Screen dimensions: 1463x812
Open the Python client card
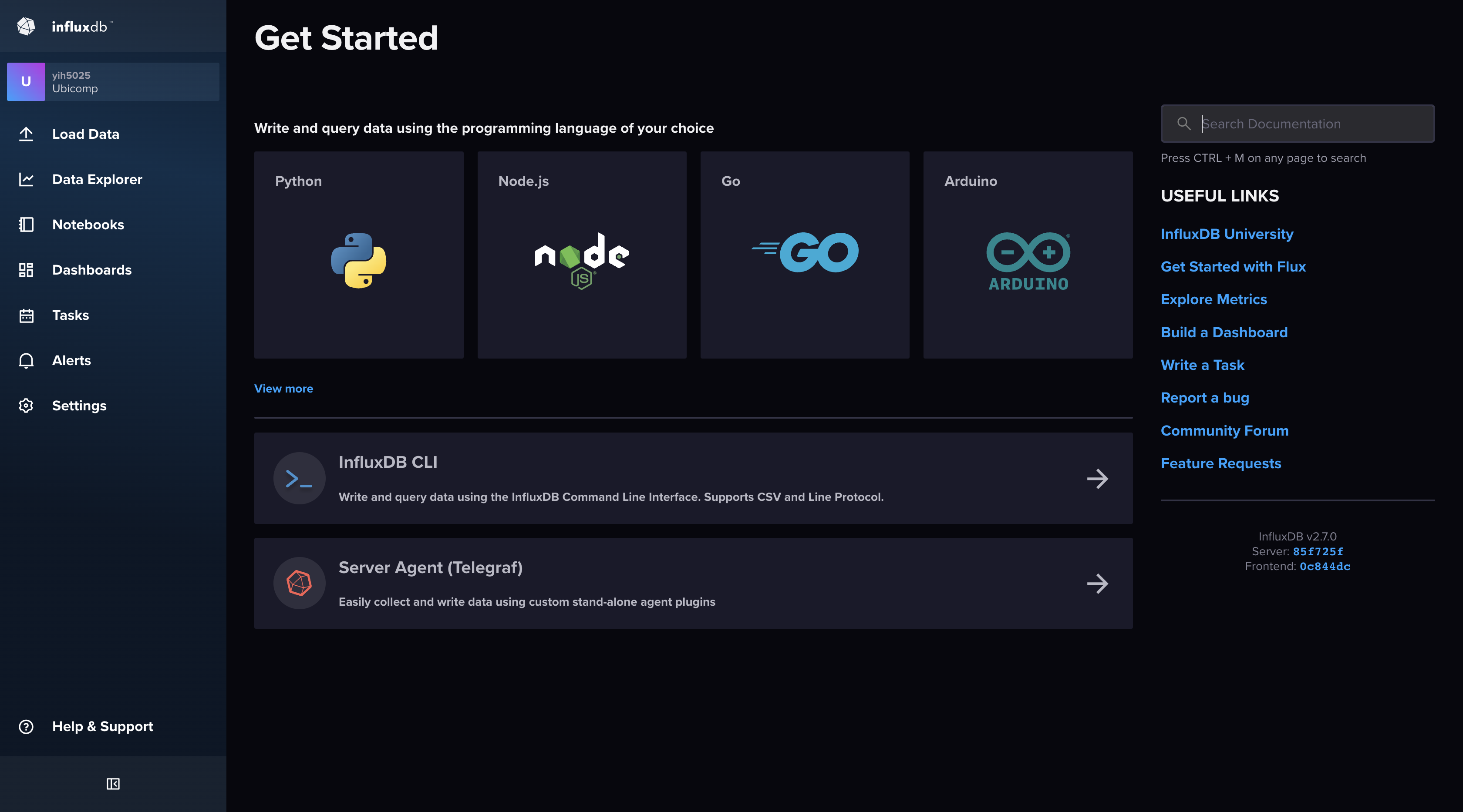click(x=358, y=255)
